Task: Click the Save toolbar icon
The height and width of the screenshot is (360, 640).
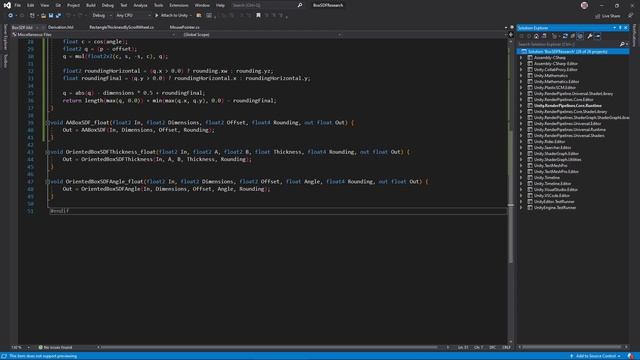Action: [x=51, y=16]
